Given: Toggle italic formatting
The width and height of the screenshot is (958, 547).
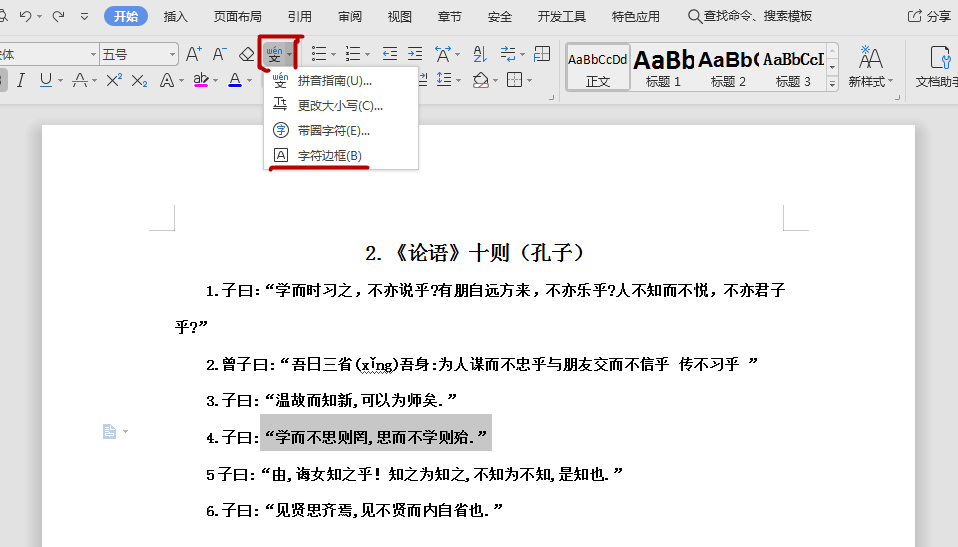Looking at the screenshot, I should pos(21,80).
